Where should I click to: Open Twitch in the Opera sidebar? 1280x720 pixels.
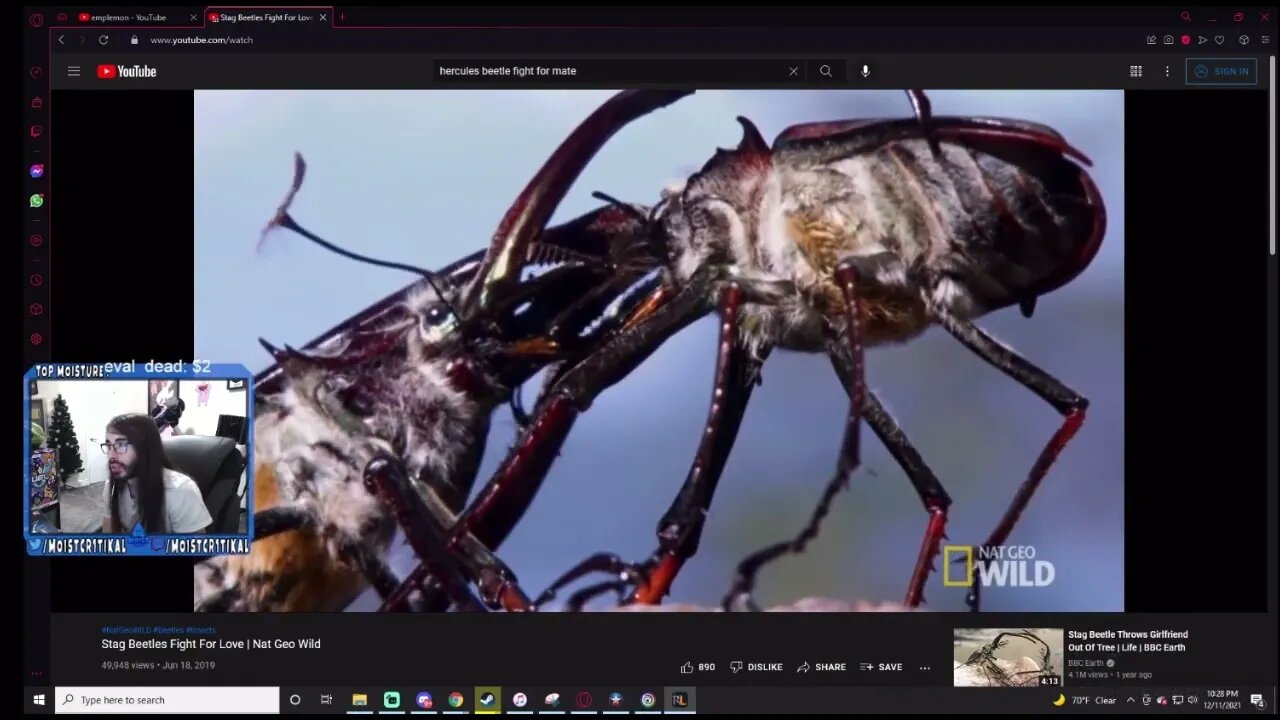point(37,131)
